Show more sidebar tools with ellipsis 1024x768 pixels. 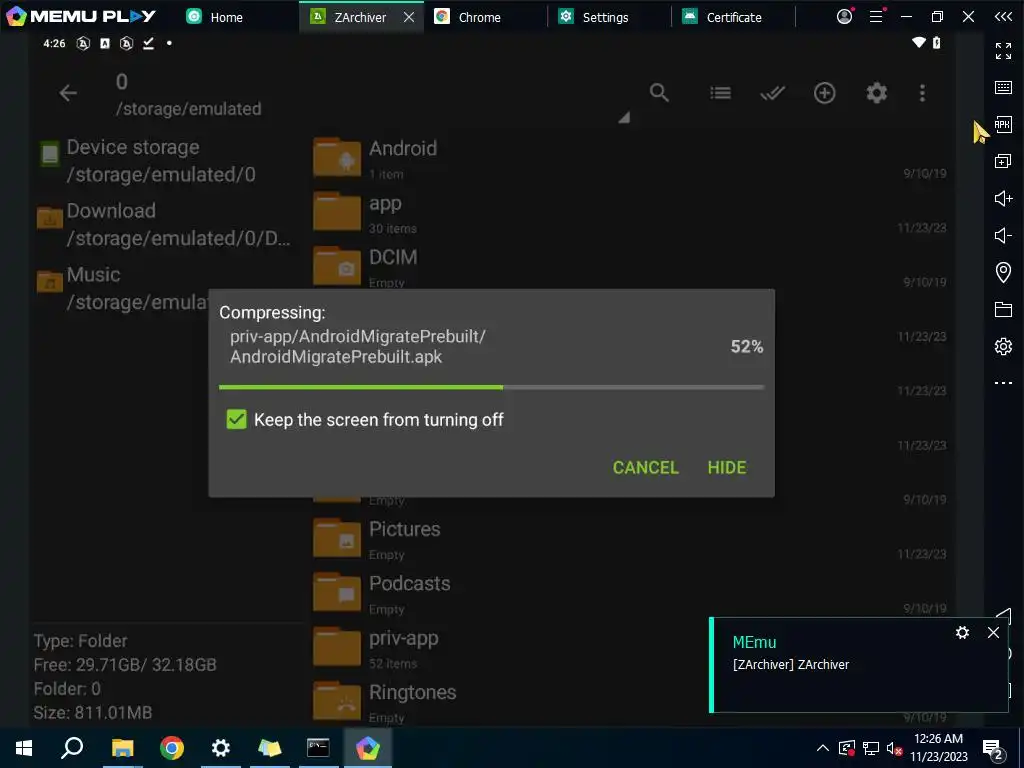click(1003, 383)
